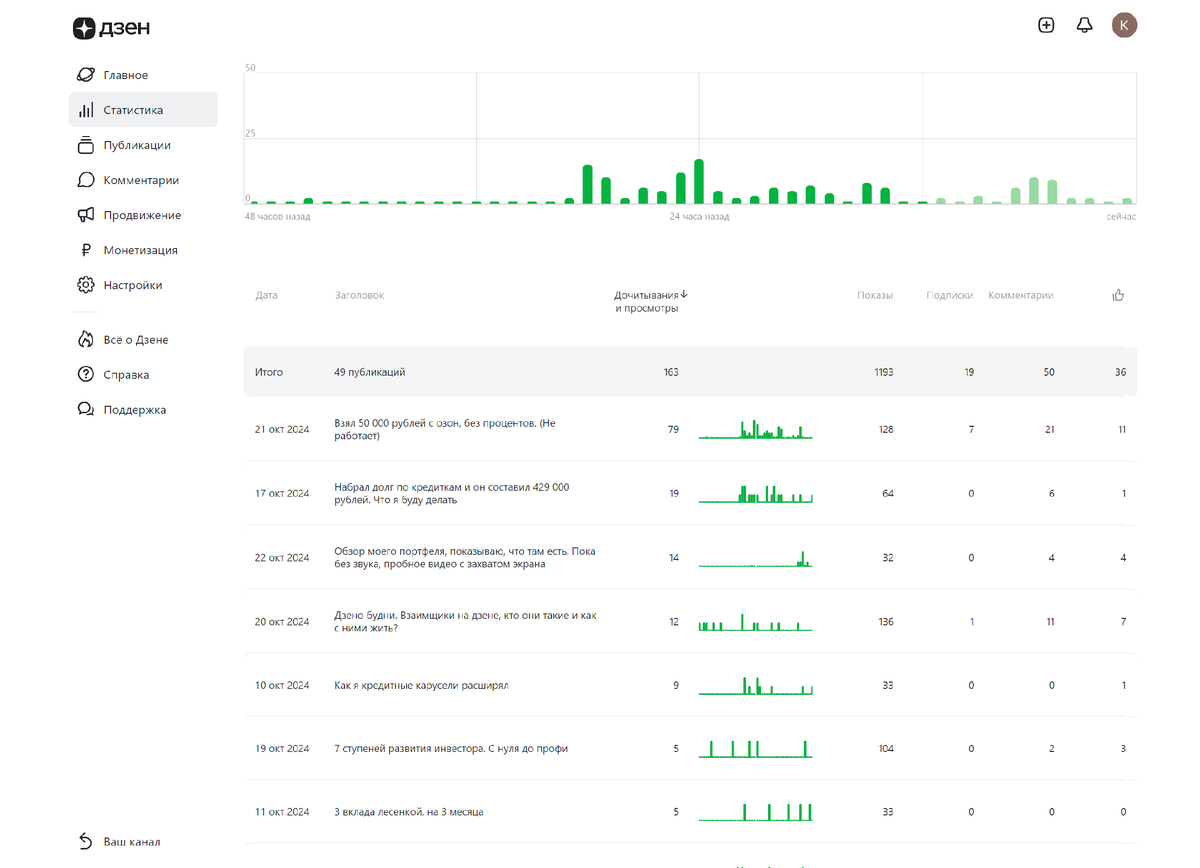Open the create publication plus icon
The image size is (1200, 868).
(1046, 25)
